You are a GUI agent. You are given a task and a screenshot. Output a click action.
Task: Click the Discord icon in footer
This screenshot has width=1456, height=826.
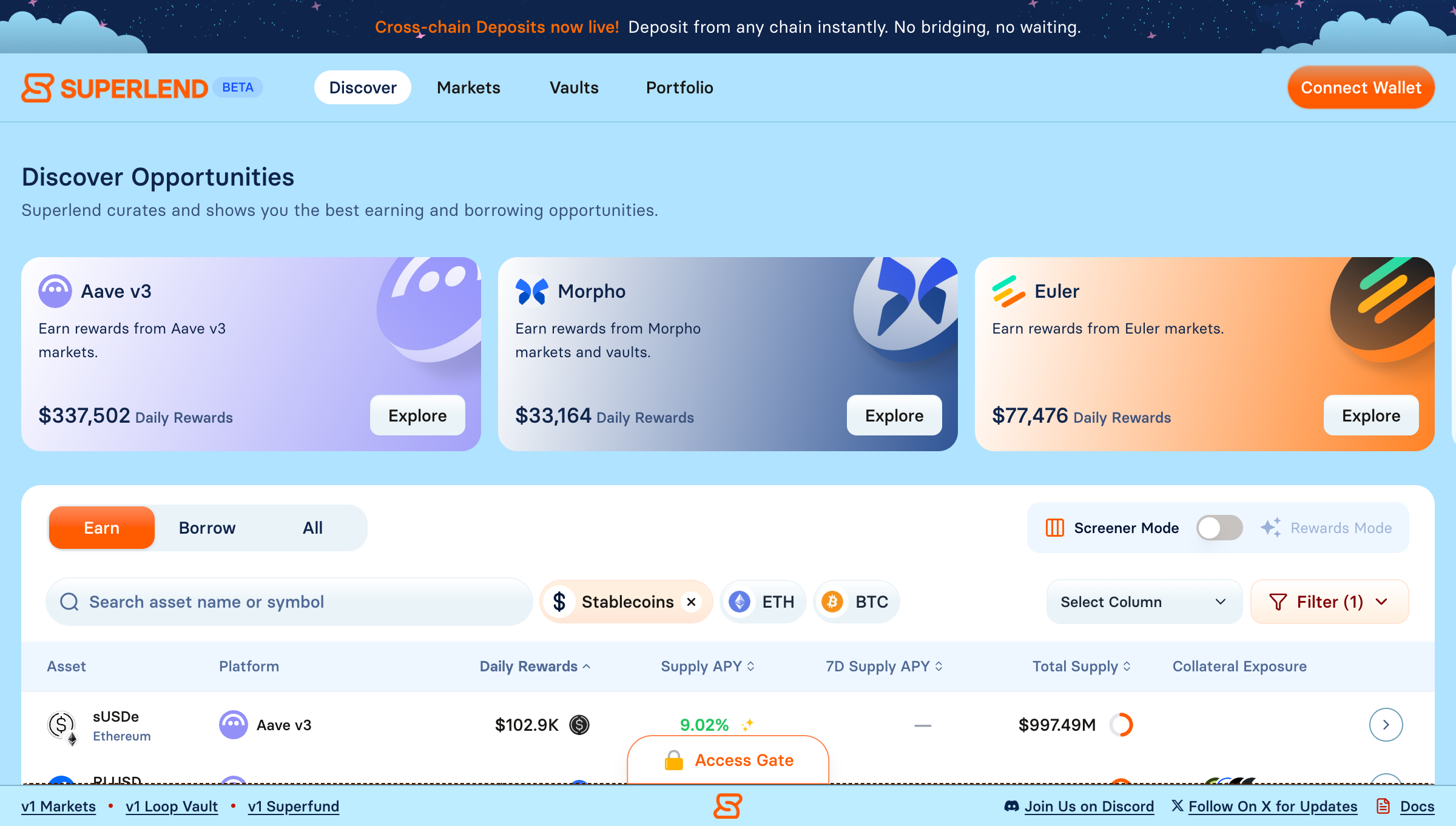click(x=1011, y=806)
